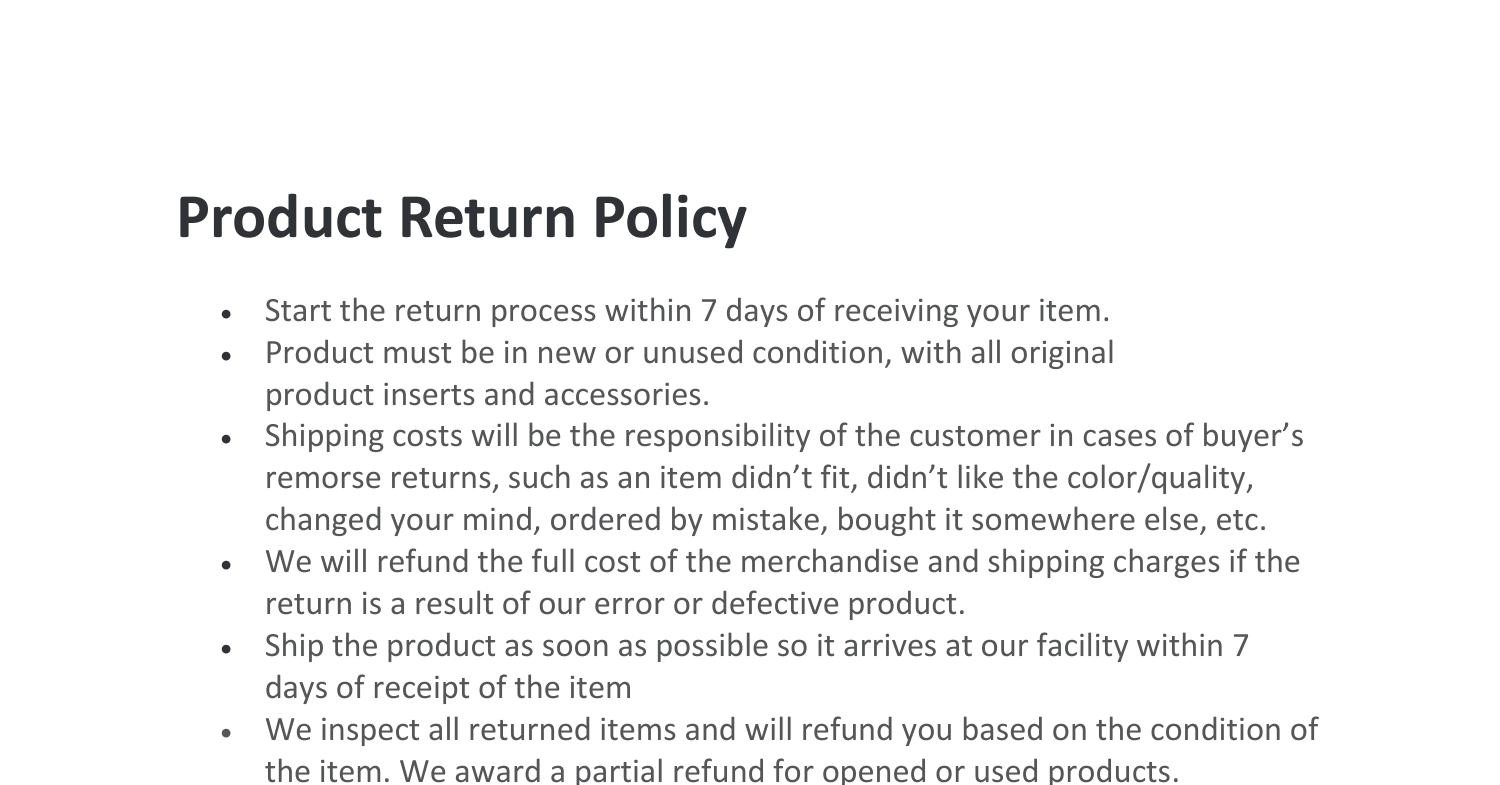Click the bullet before "Shipping costs"

pyautogui.click(x=228, y=438)
